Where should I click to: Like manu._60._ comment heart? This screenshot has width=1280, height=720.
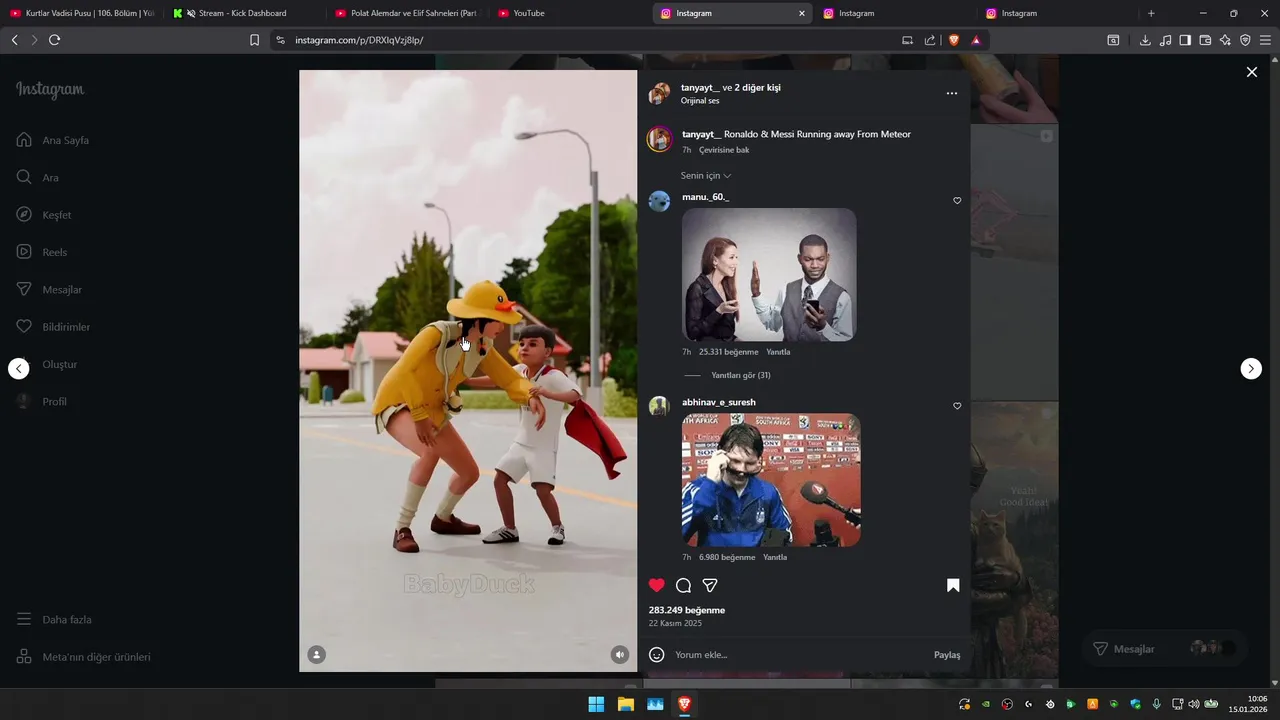(957, 201)
